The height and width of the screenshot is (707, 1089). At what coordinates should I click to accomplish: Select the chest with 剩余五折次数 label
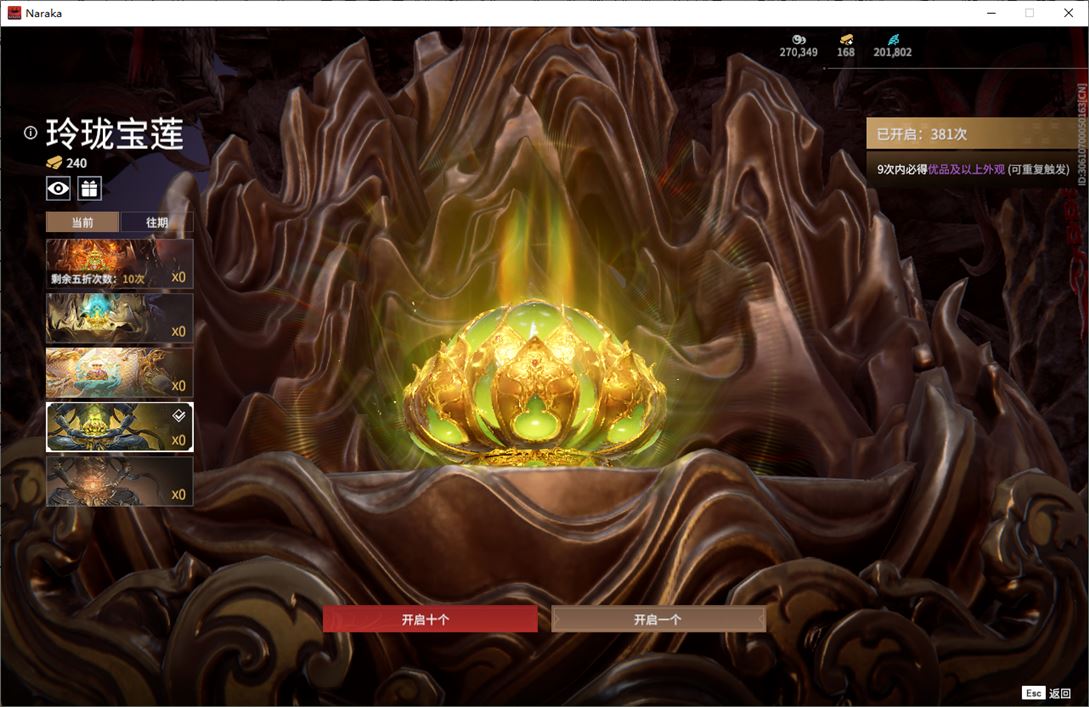point(119,263)
